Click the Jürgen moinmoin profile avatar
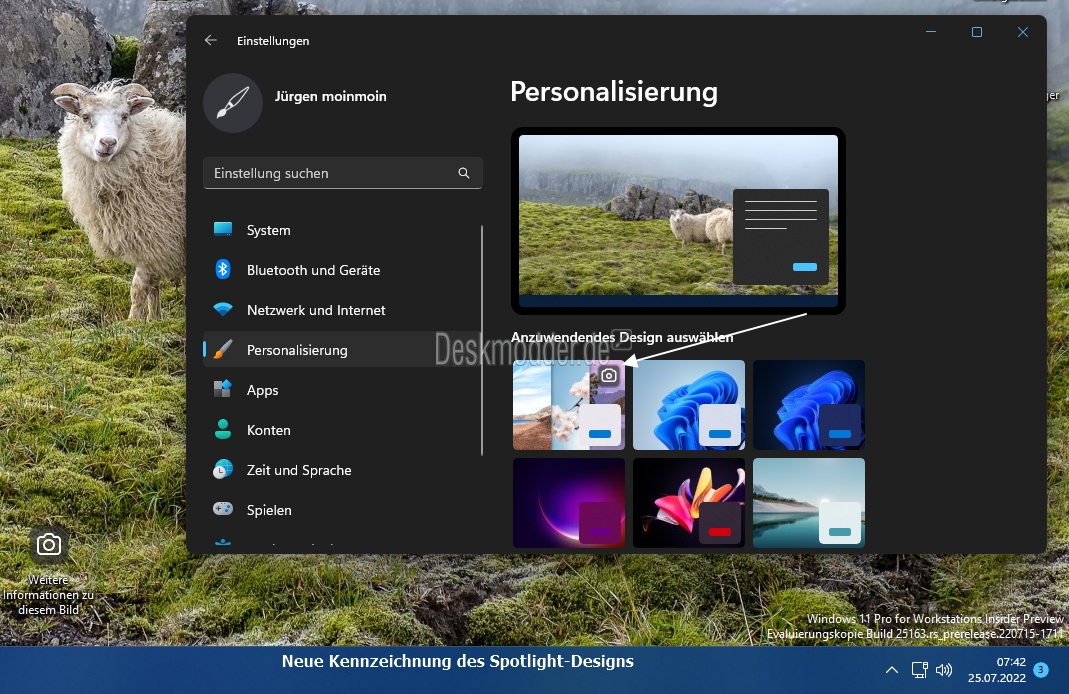 tap(233, 103)
